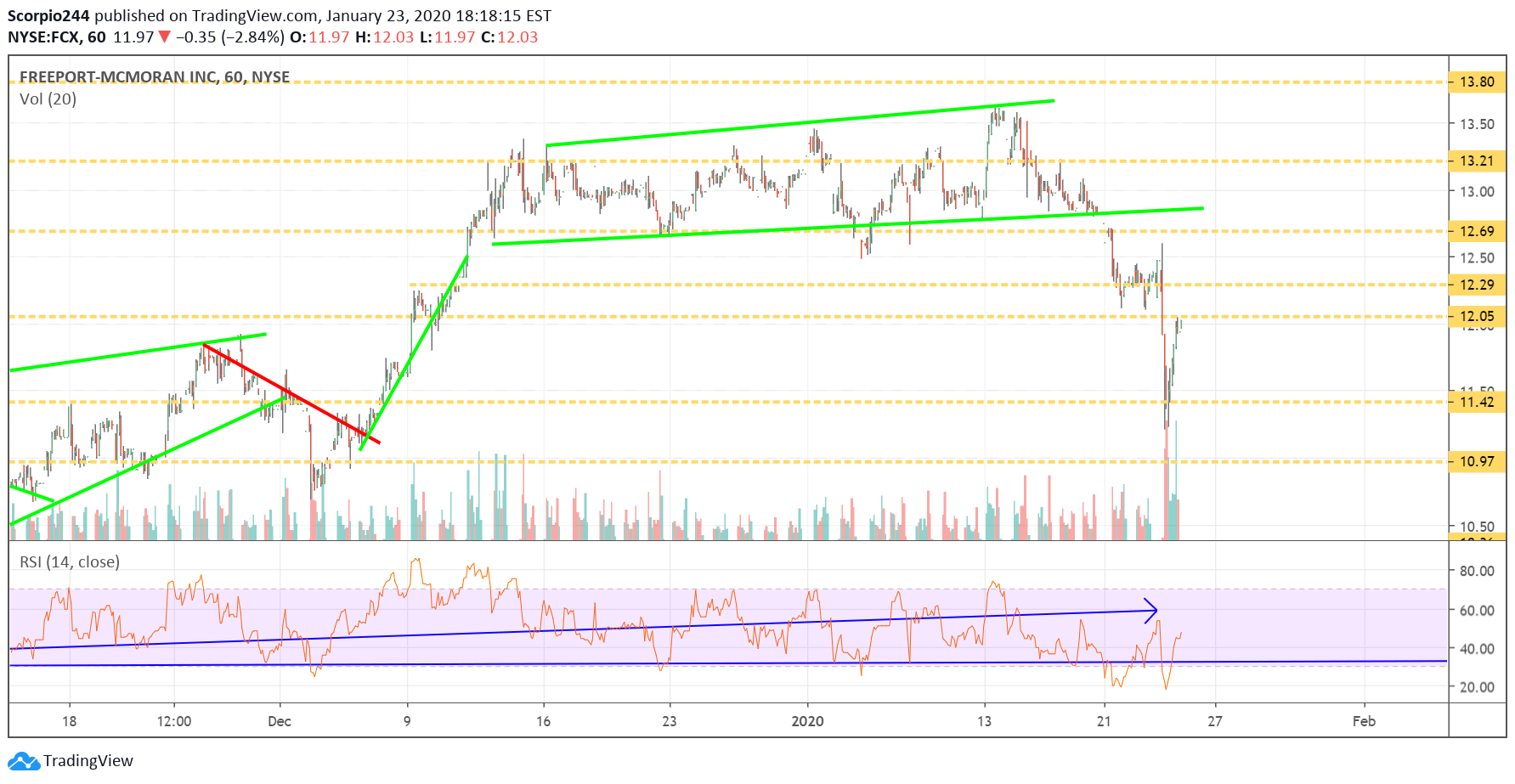
Task: Click the Scorpio244 author name
Action: (48, 16)
